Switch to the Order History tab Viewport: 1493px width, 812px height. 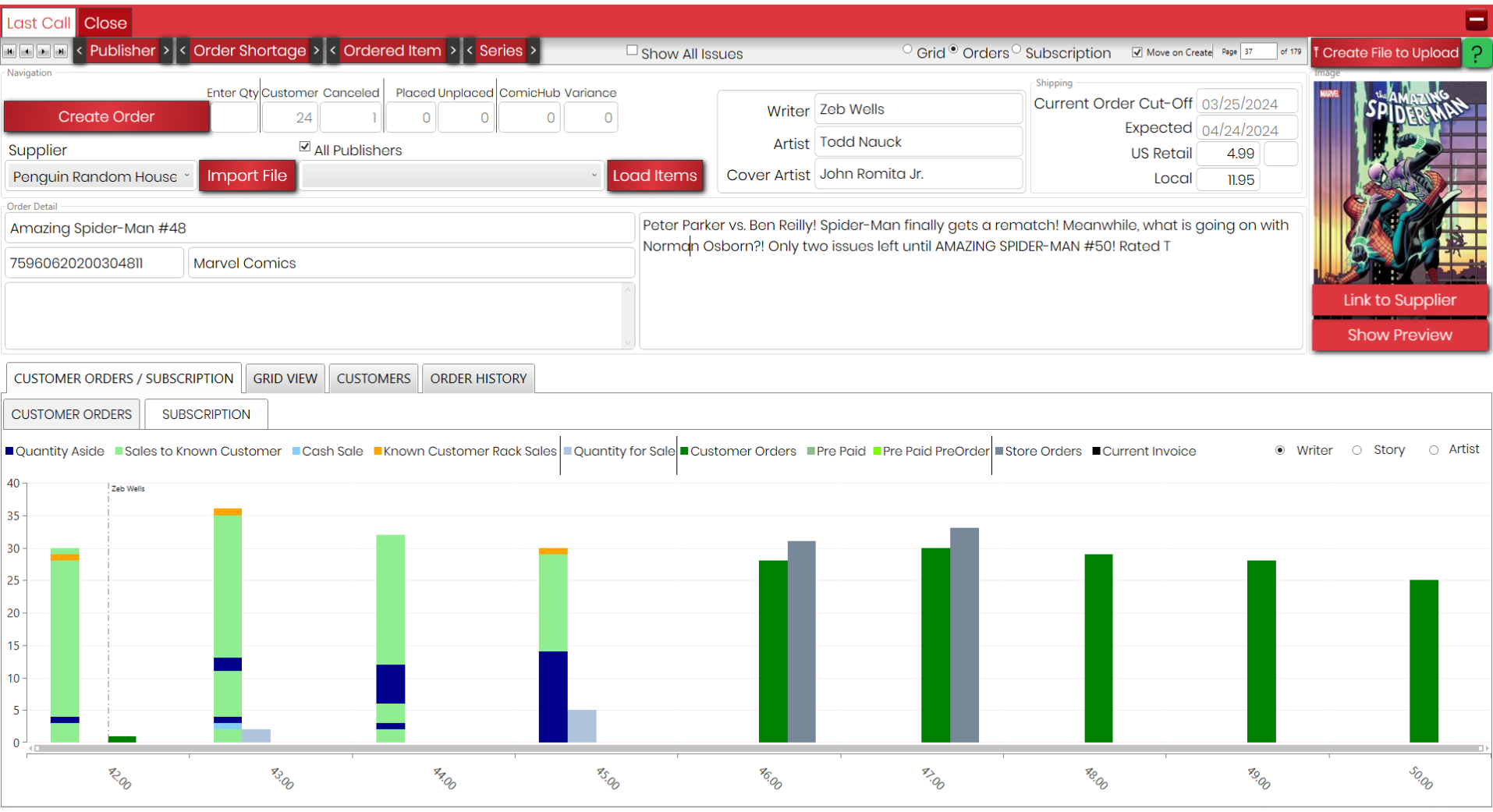(478, 378)
